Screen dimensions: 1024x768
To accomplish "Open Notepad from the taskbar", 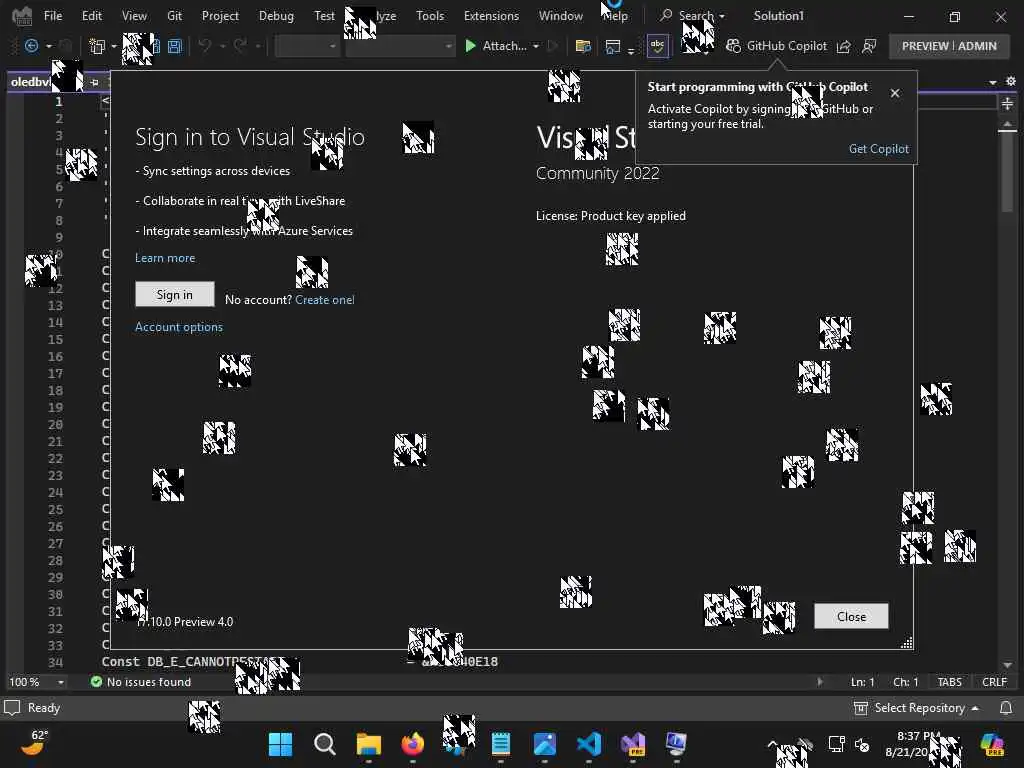I will 500,744.
